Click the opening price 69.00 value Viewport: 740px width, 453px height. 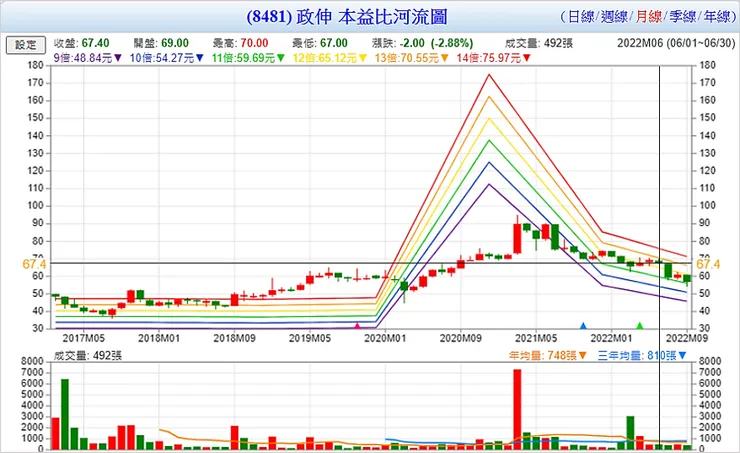[x=175, y=43]
